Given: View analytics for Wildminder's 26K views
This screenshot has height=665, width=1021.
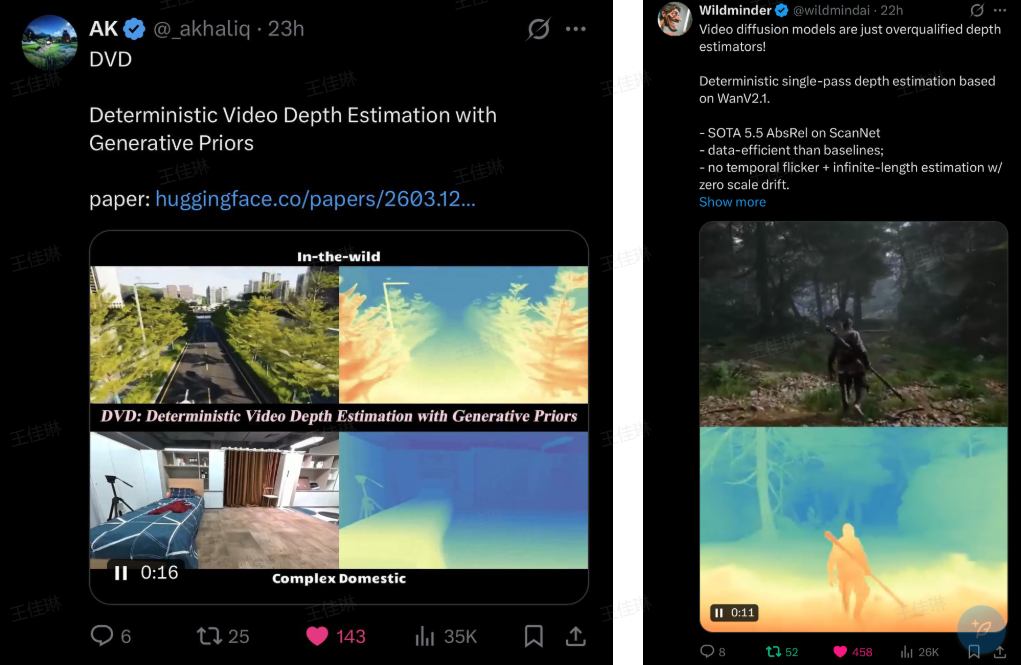Looking at the screenshot, I should click(x=919, y=651).
